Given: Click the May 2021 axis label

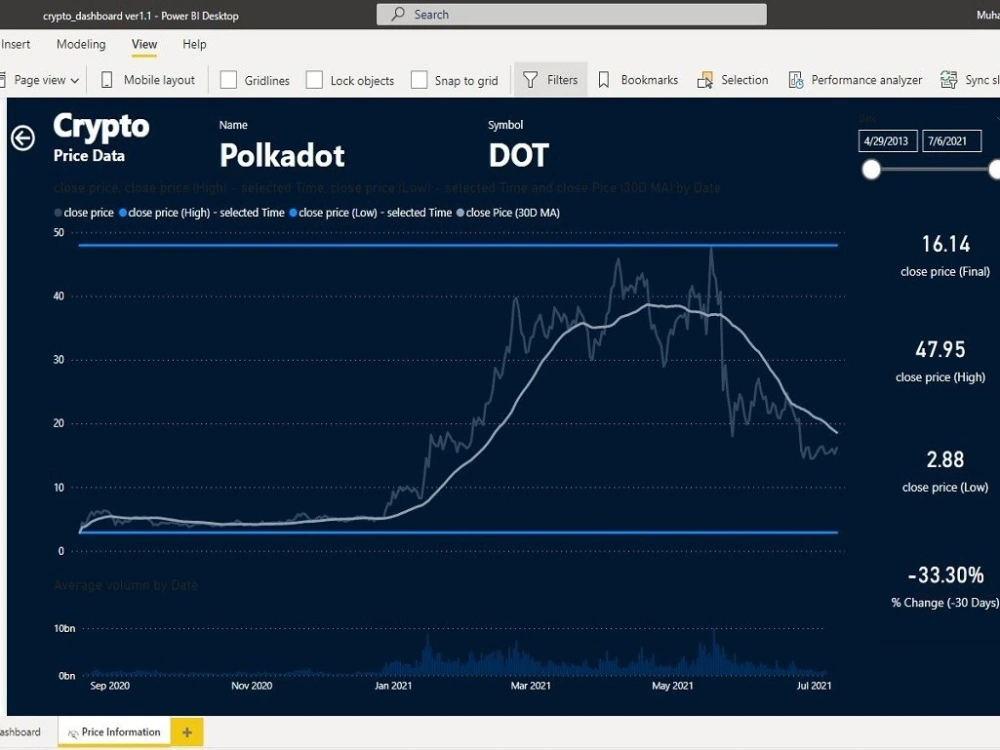Looking at the screenshot, I should (672, 686).
